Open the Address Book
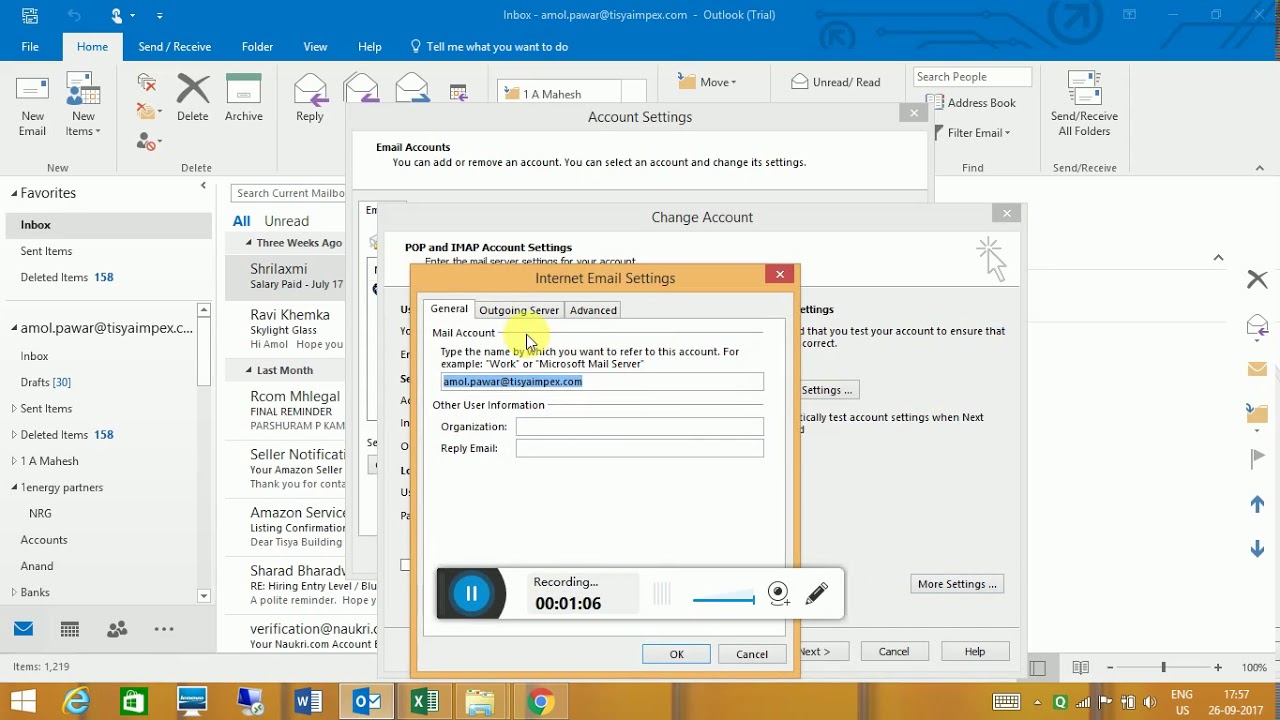 (x=971, y=103)
